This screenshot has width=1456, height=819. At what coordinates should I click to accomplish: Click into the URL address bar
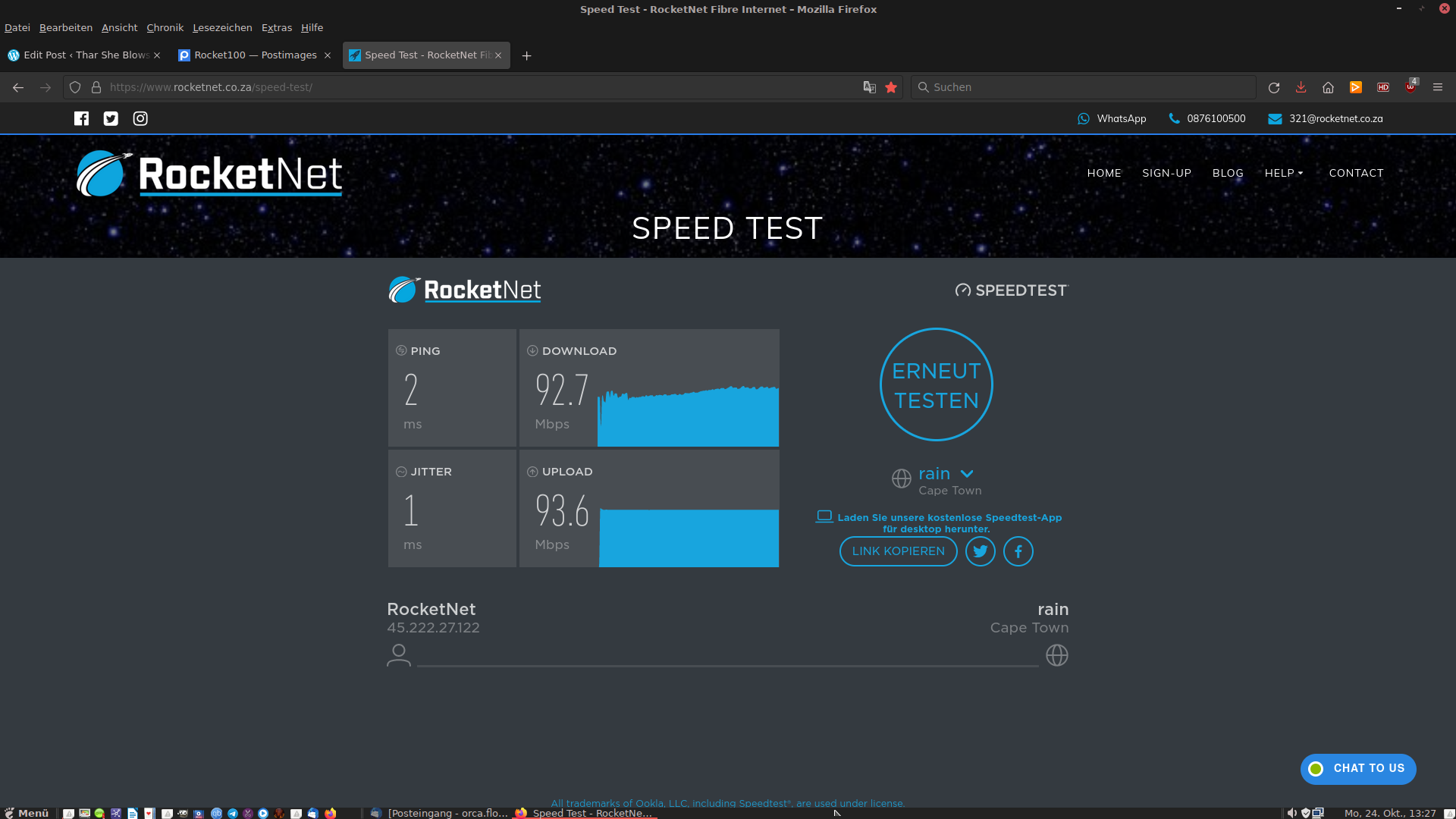point(482,87)
